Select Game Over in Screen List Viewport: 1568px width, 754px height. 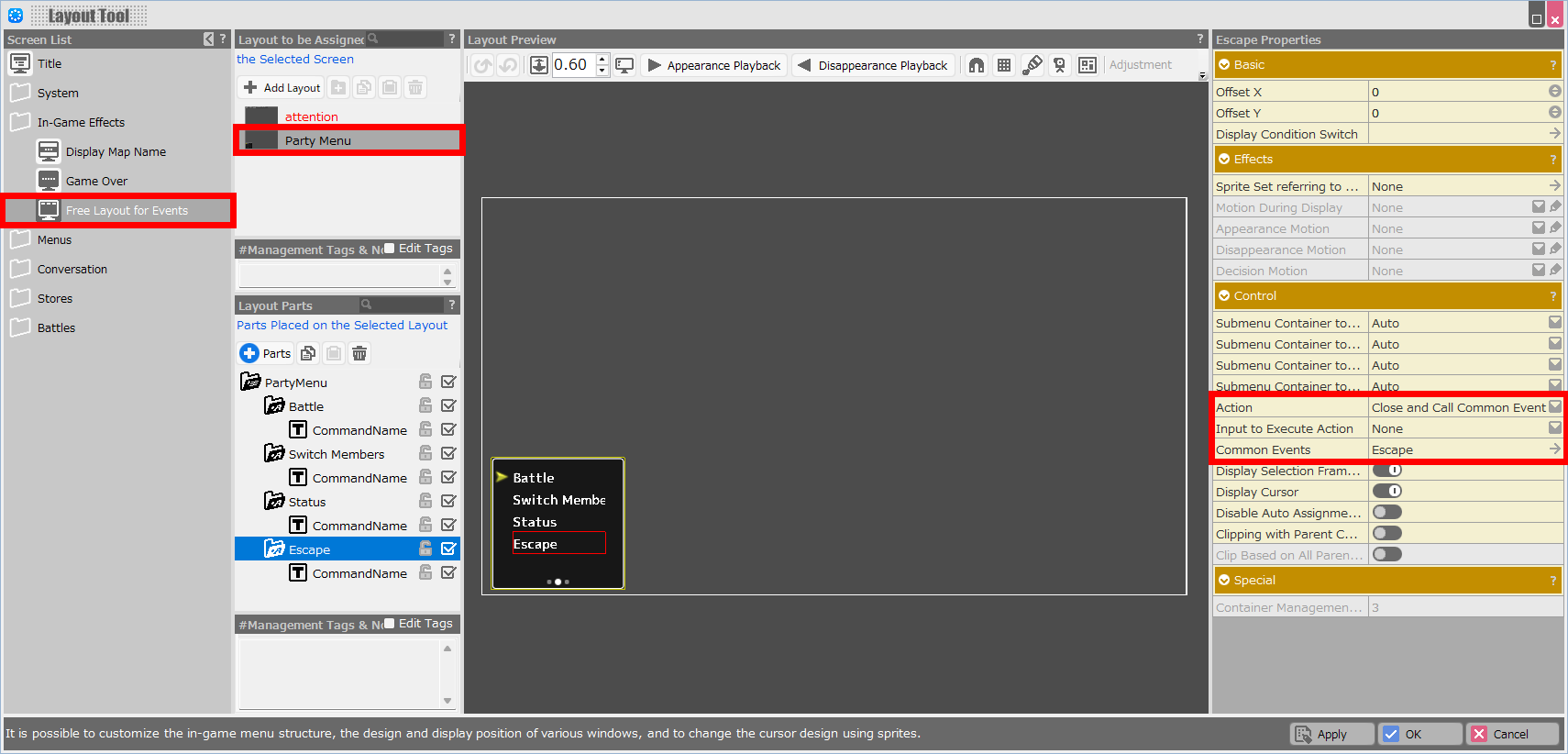(96, 181)
